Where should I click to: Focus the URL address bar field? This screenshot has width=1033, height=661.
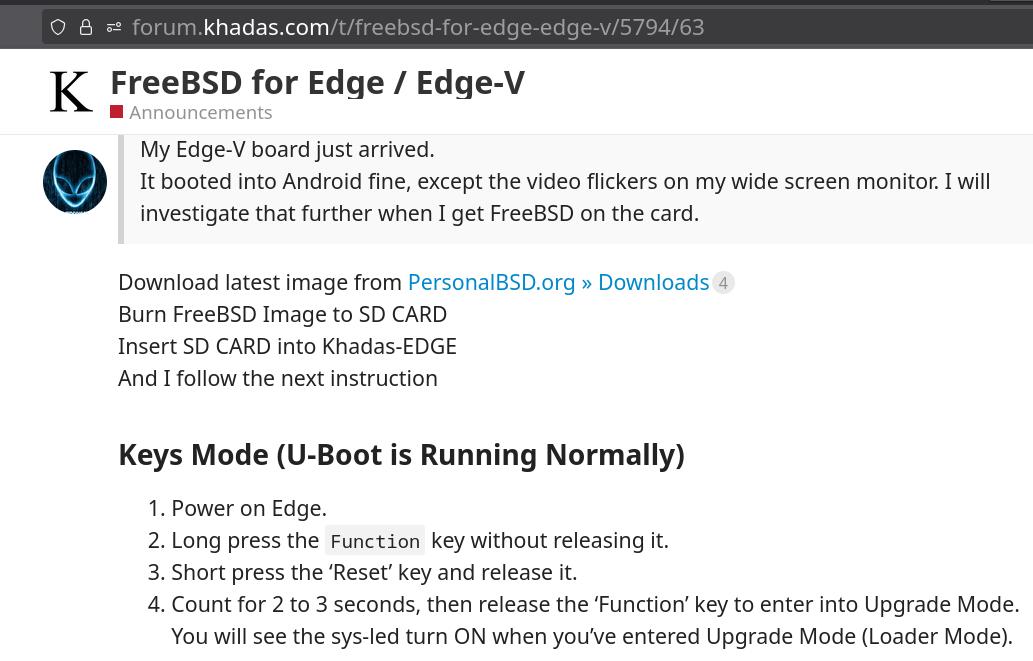(537, 27)
